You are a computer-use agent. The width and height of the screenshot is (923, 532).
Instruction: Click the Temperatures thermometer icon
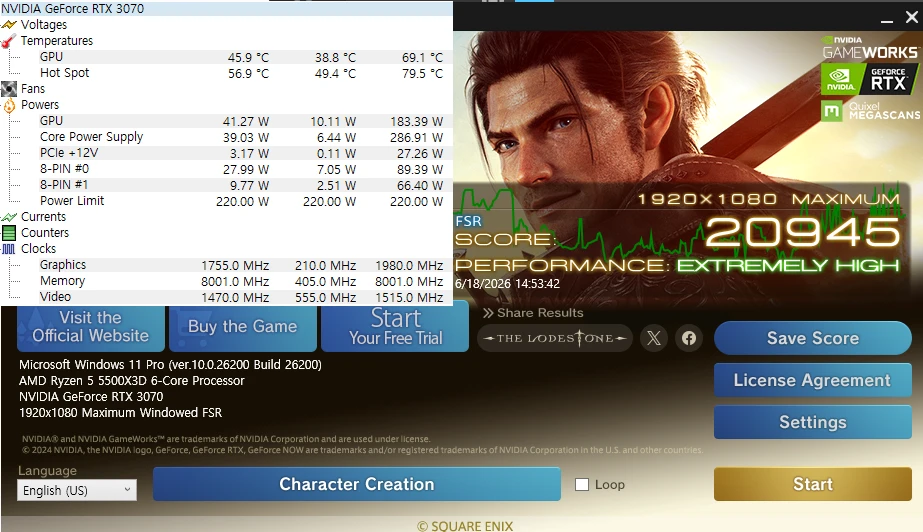click(x=8, y=41)
